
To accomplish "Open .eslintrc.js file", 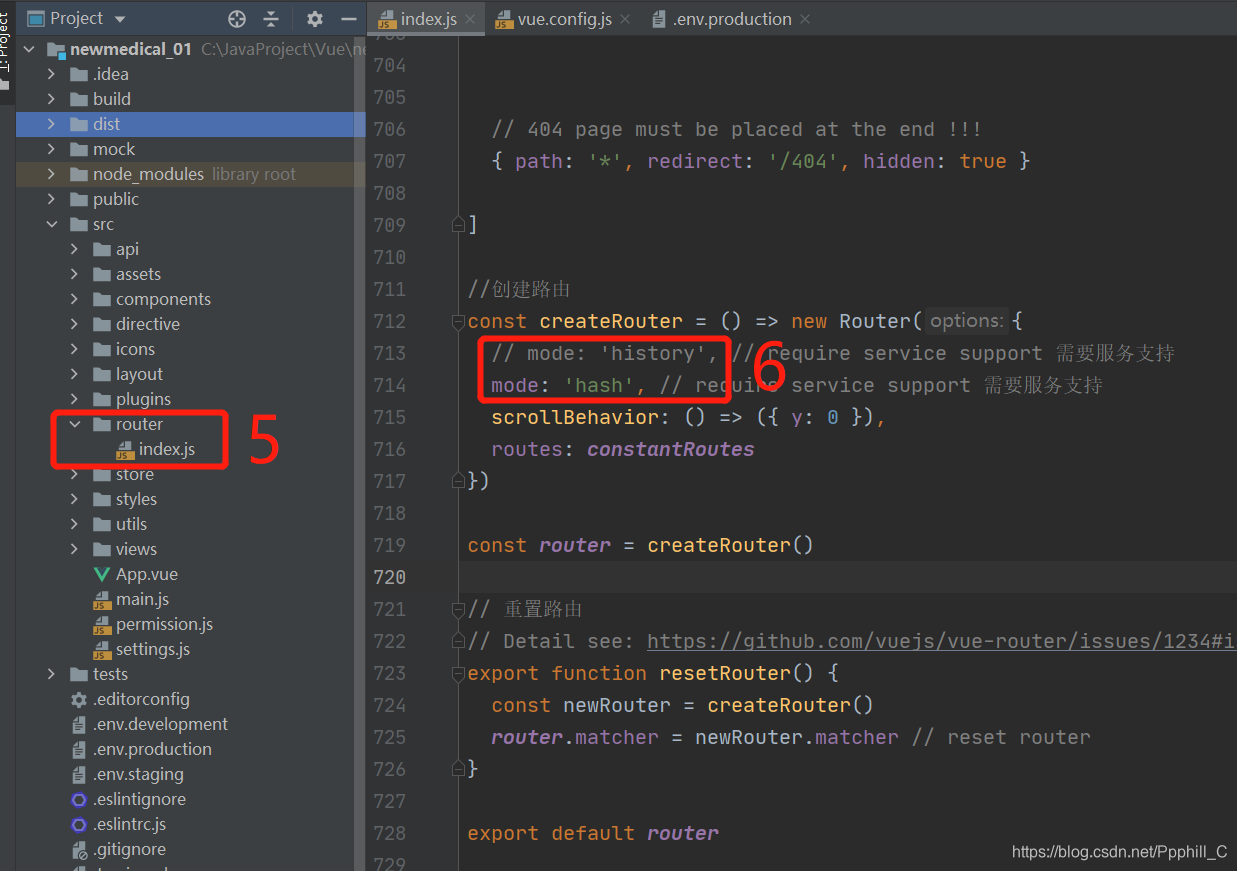I will (129, 824).
